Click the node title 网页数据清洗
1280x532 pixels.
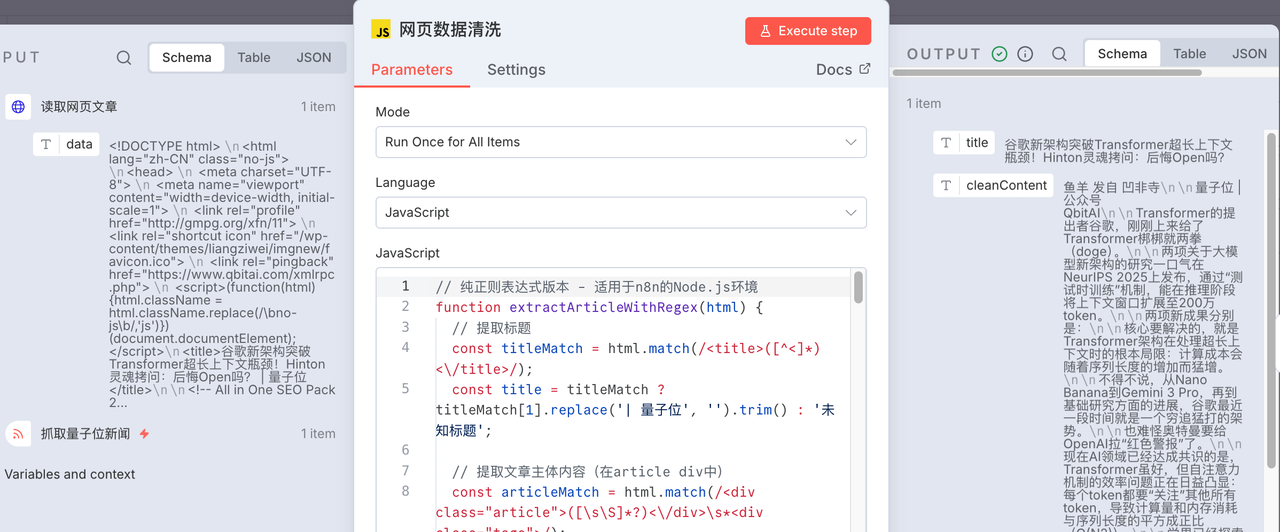pyautogui.click(x=450, y=30)
